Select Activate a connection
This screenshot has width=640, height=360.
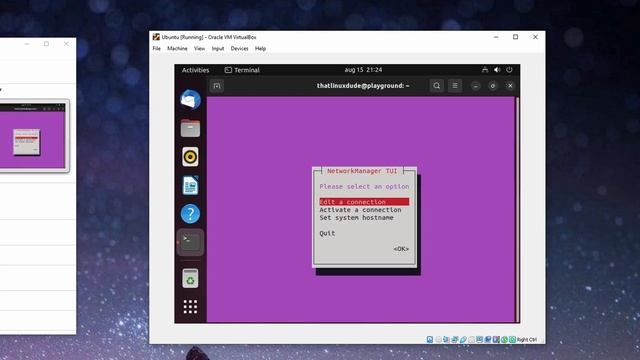tap(360, 210)
